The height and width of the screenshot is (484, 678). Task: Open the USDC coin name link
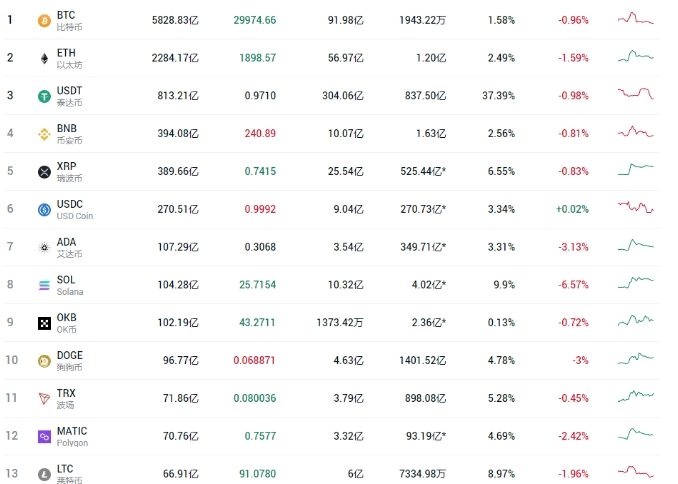coord(70,204)
